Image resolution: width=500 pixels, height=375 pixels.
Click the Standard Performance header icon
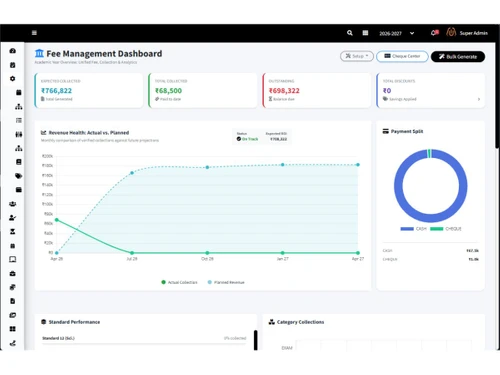point(43,322)
